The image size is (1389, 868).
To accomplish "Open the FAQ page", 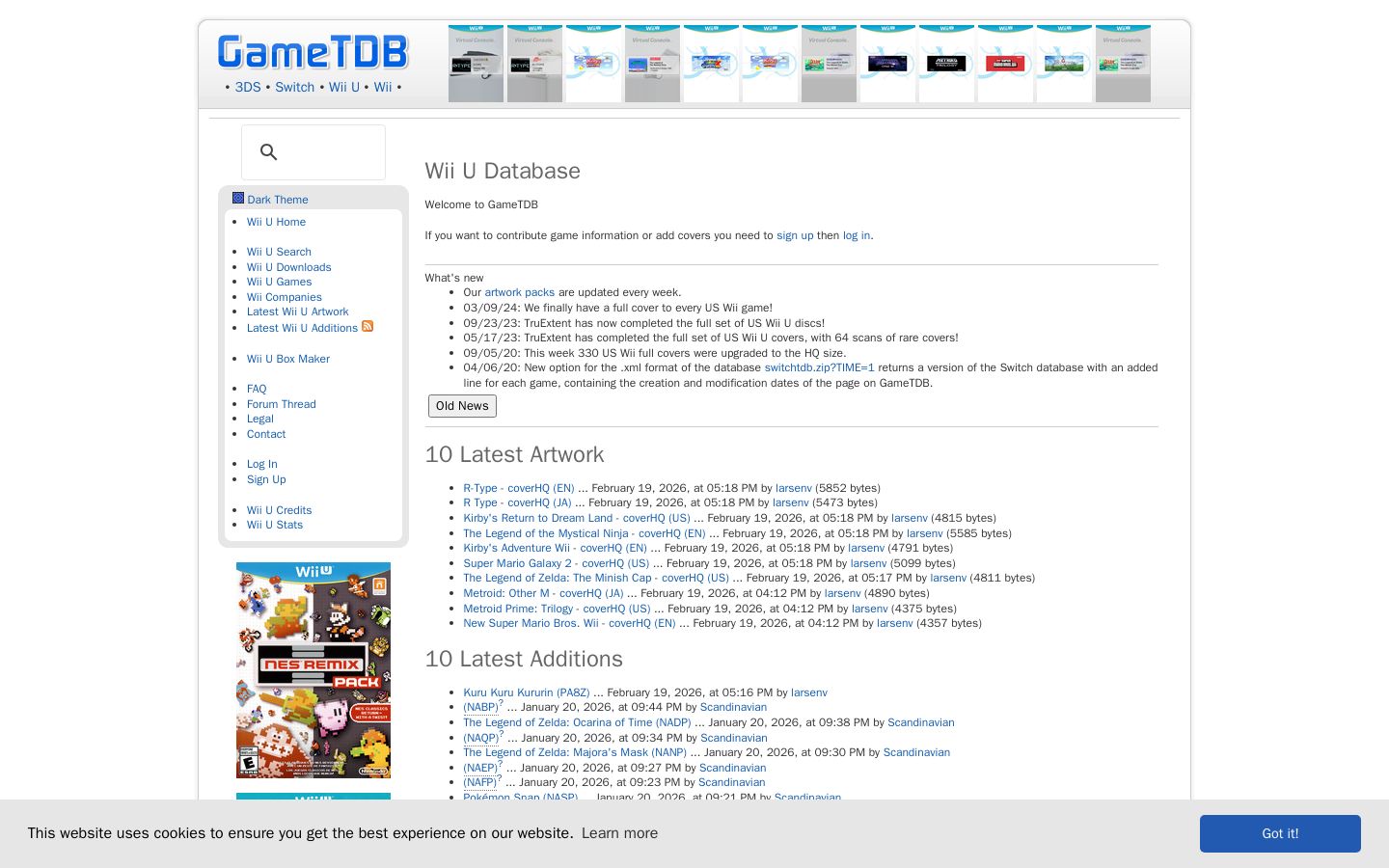I will pyautogui.click(x=257, y=389).
